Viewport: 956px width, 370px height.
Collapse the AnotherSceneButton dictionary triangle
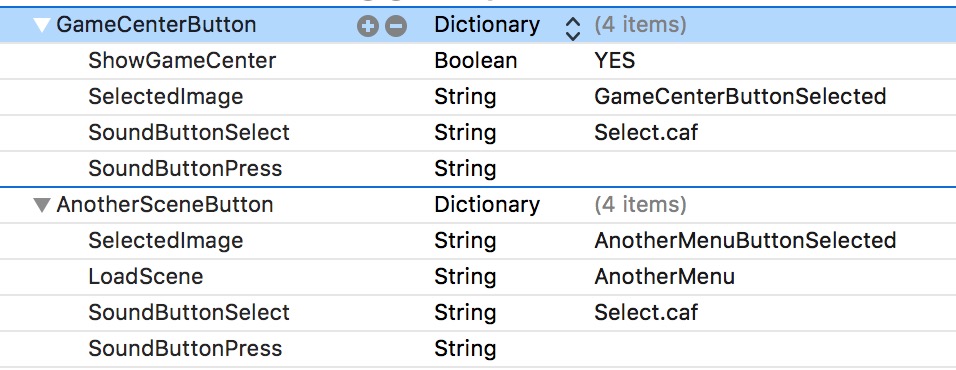click(x=42, y=205)
